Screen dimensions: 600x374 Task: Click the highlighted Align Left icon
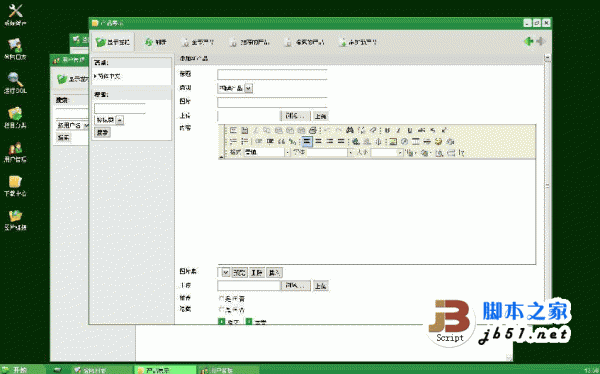pos(307,142)
